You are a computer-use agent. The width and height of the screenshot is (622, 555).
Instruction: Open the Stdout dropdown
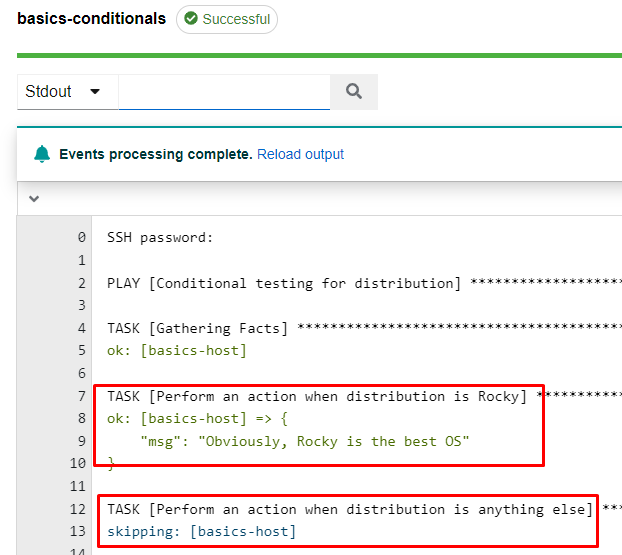[x=66, y=91]
